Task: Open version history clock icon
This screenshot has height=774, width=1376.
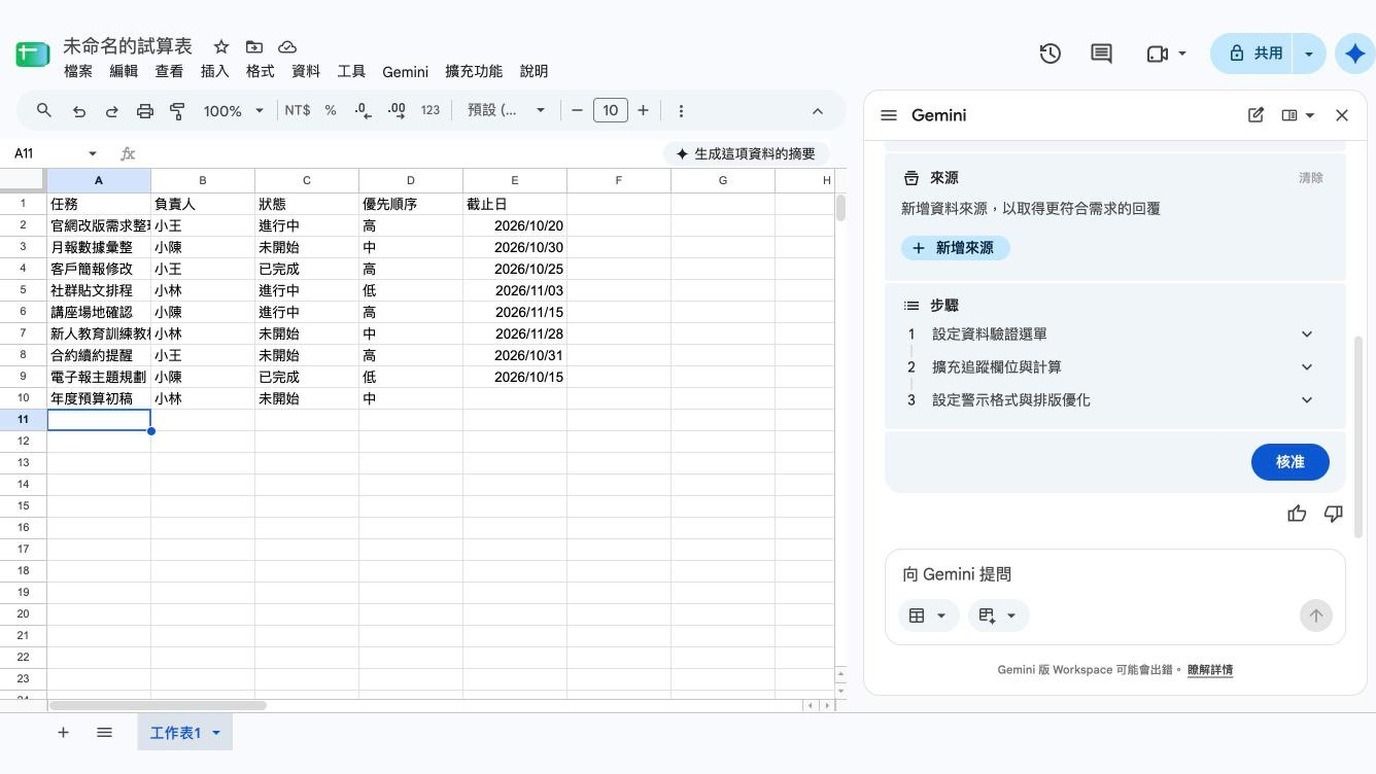Action: [x=1050, y=54]
